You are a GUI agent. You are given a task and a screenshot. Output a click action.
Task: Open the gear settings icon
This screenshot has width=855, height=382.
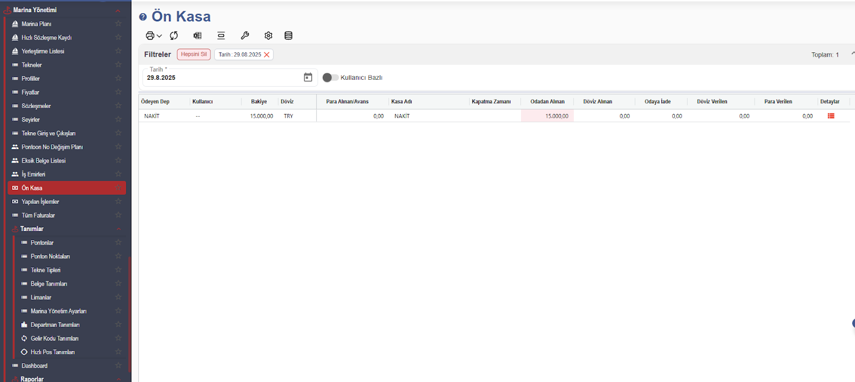268,35
